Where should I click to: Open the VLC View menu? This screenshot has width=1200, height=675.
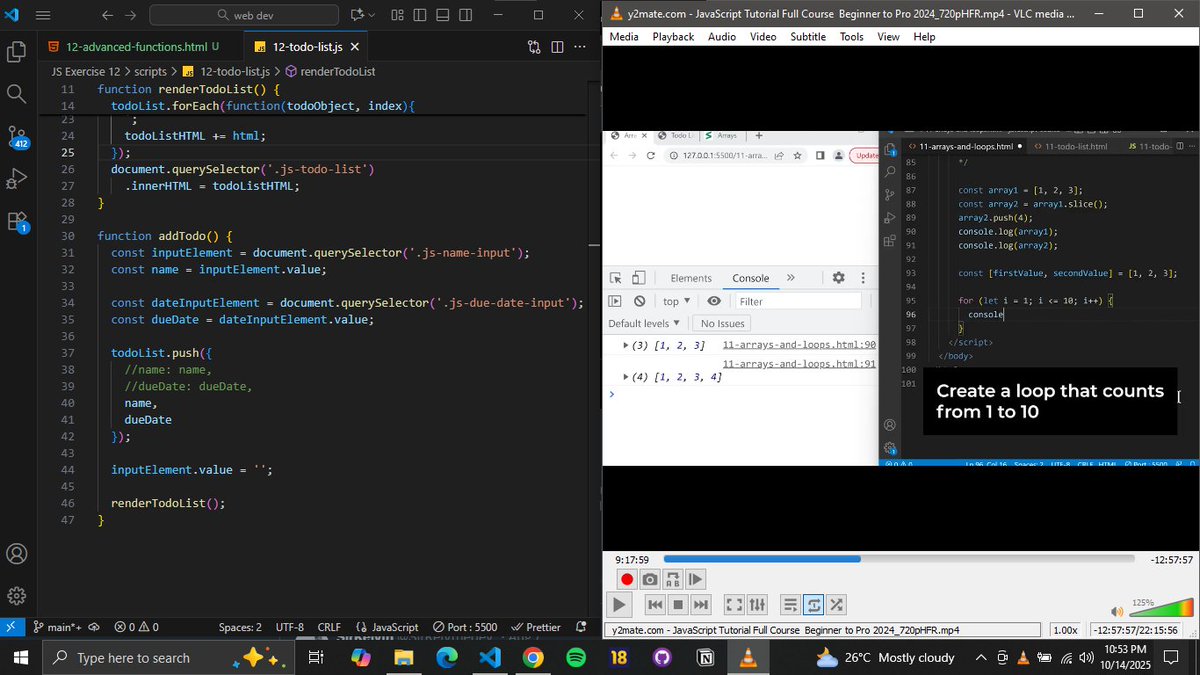(x=888, y=37)
